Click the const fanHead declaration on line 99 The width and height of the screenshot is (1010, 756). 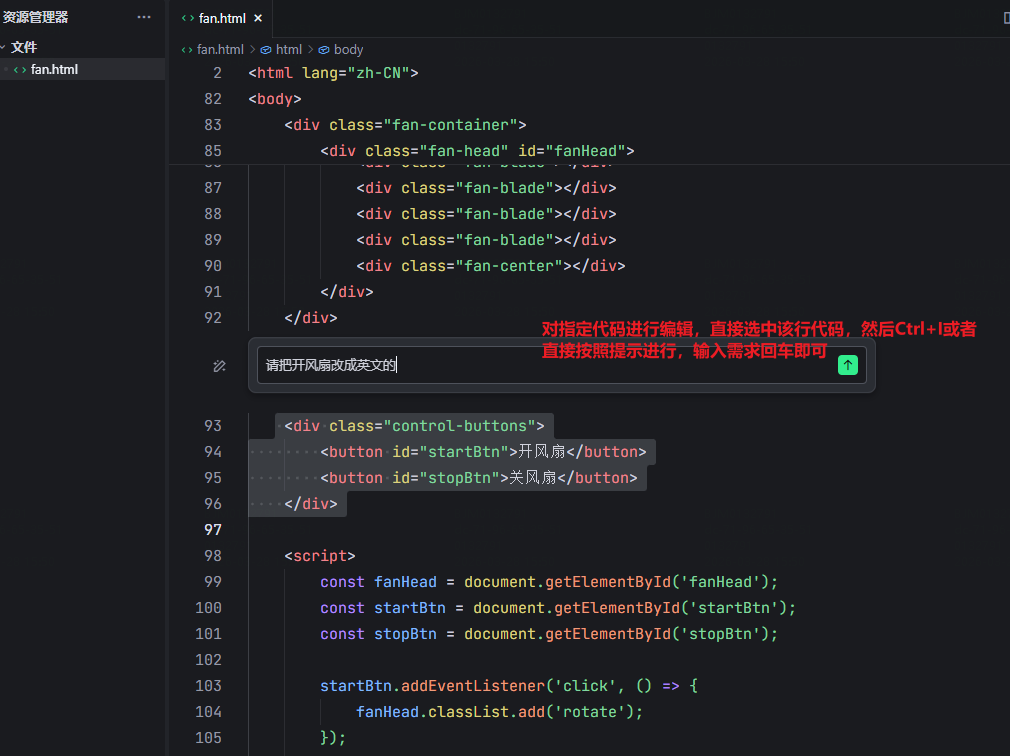point(549,582)
